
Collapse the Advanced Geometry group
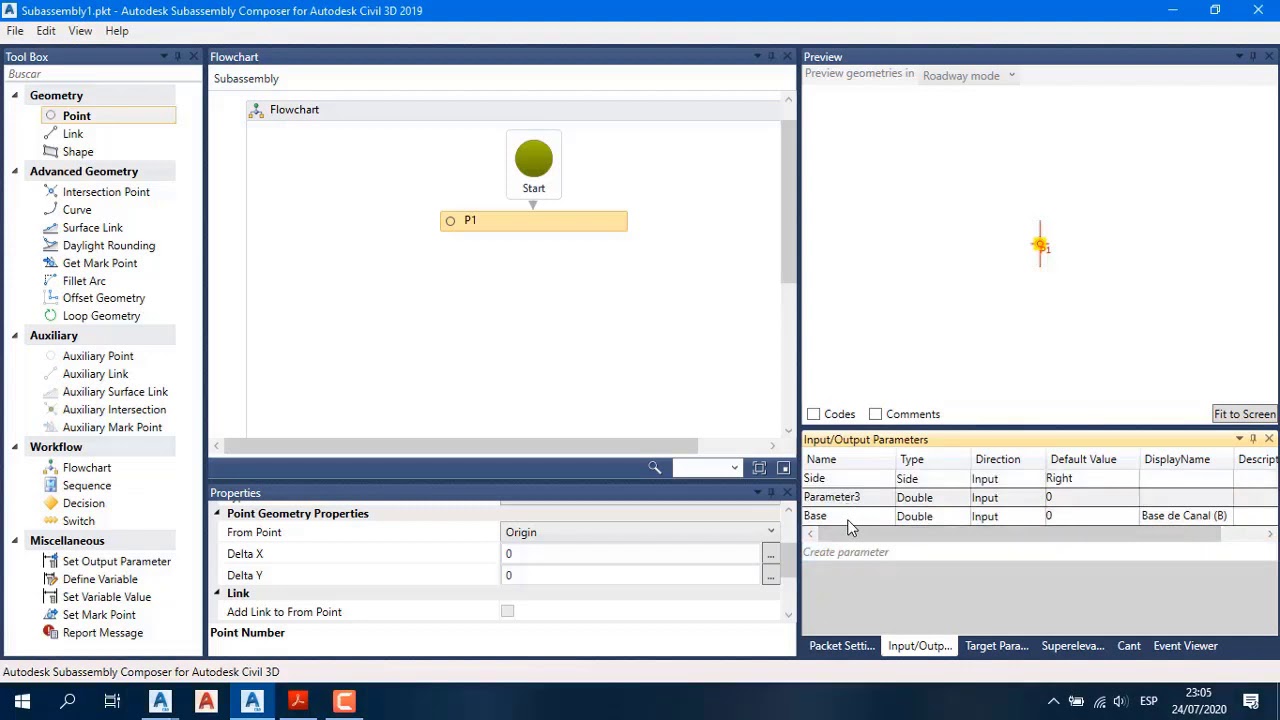[15, 172]
